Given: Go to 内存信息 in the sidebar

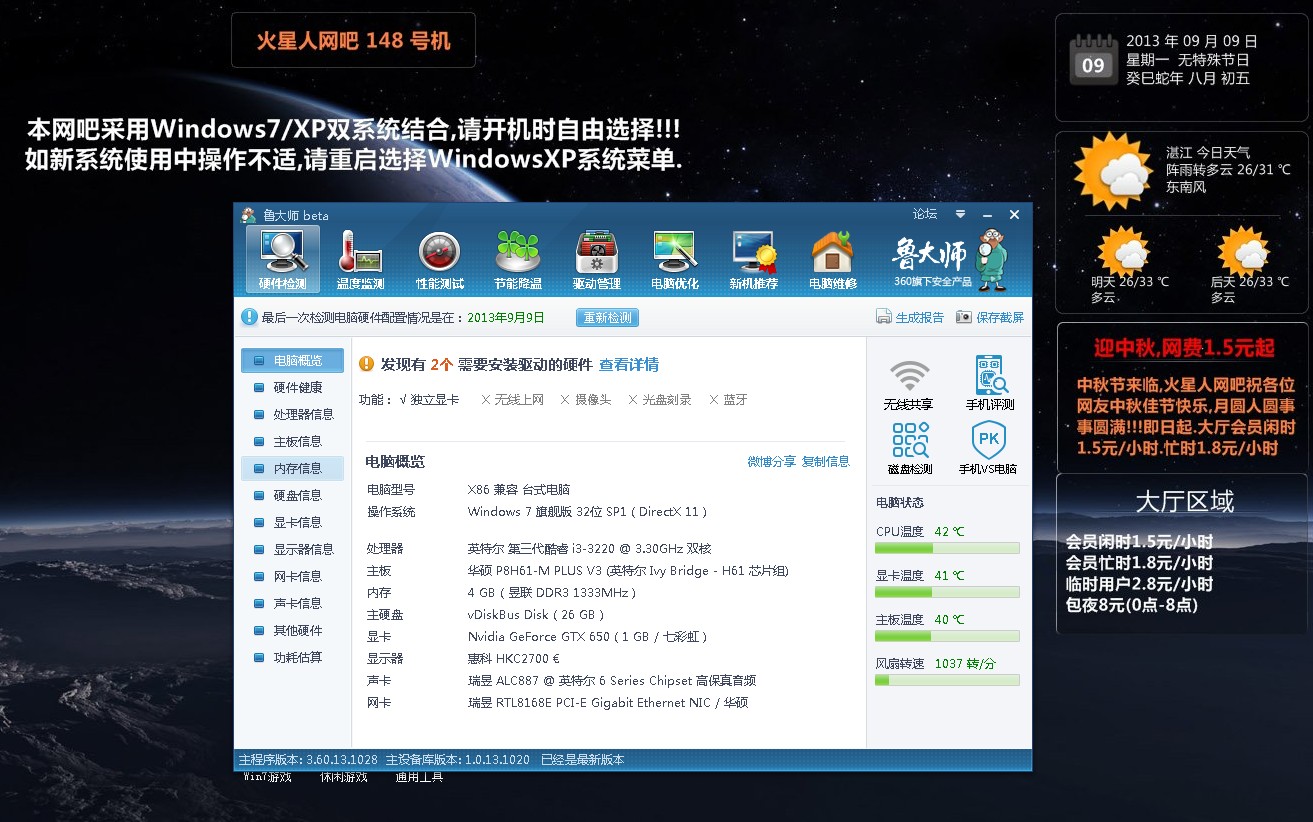Looking at the screenshot, I should click(292, 468).
